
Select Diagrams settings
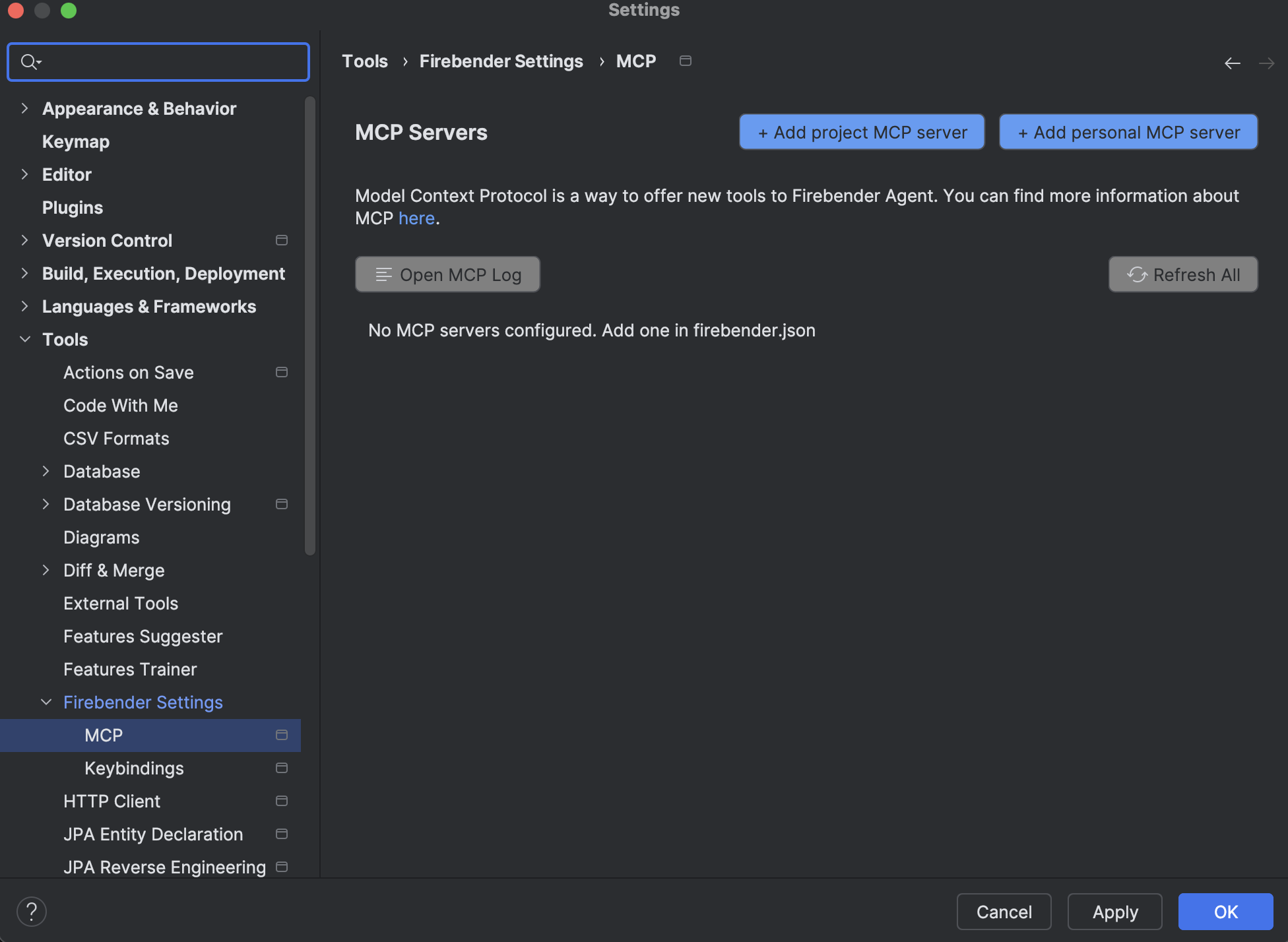102,538
